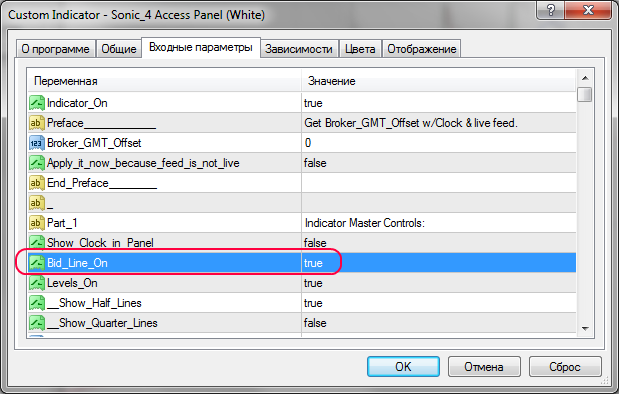Click the boolean icon beside Indicator_On
The height and width of the screenshot is (394, 619).
click(37, 103)
